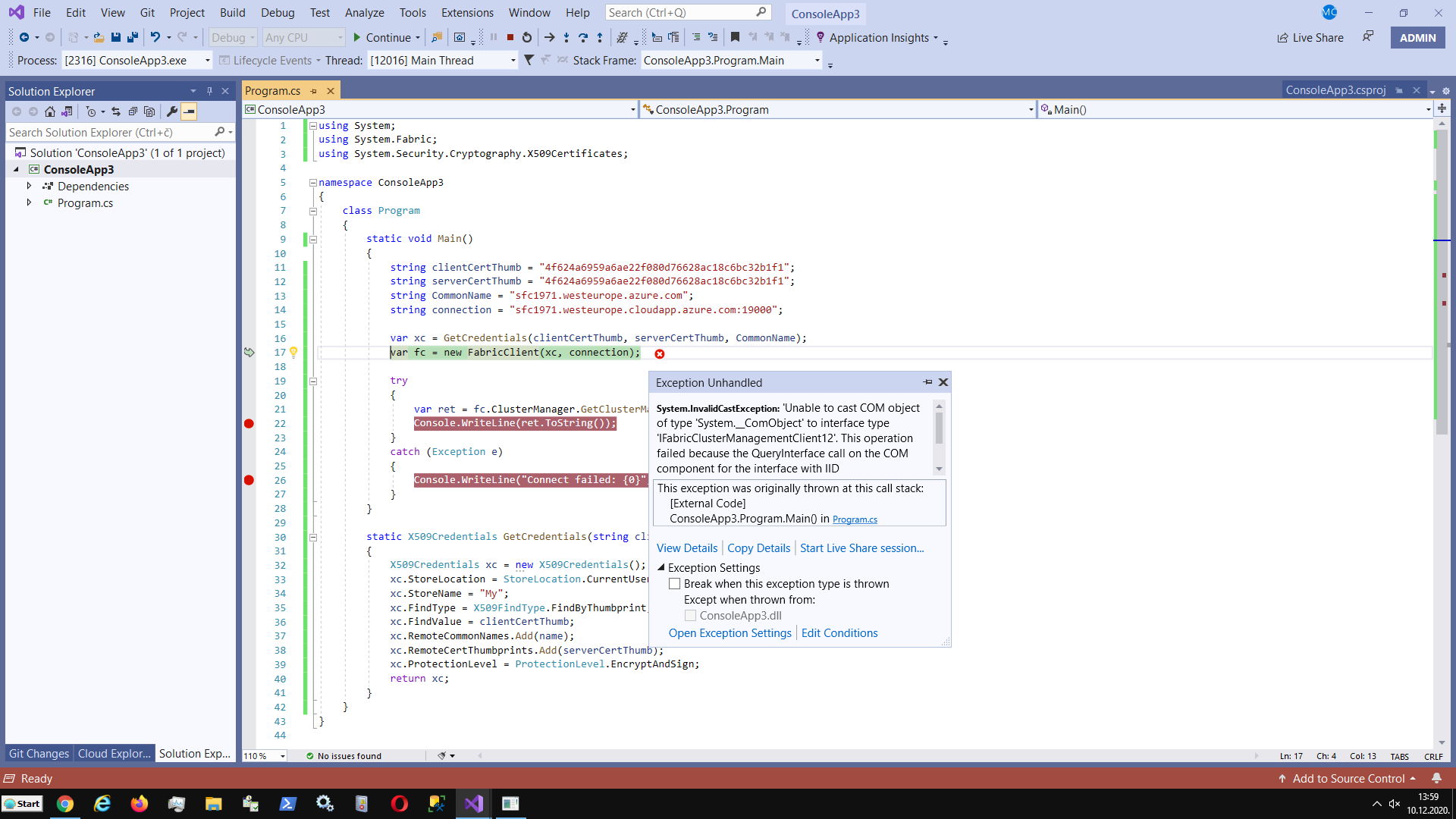Open the Debug menu
1456x819 pixels.
[x=277, y=12]
